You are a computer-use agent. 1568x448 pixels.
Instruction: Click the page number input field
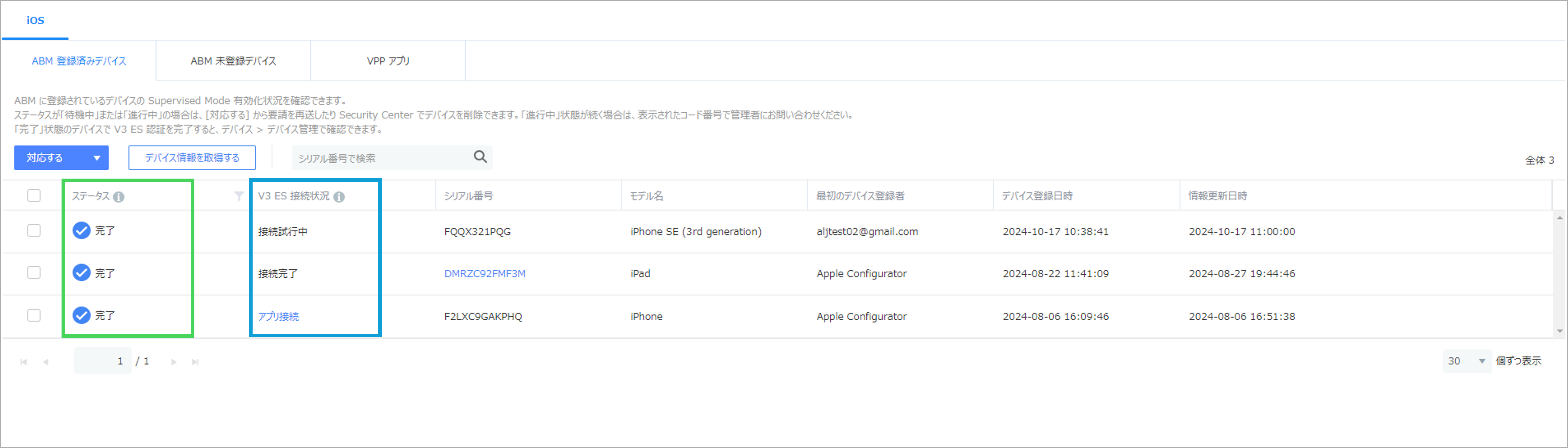(103, 361)
